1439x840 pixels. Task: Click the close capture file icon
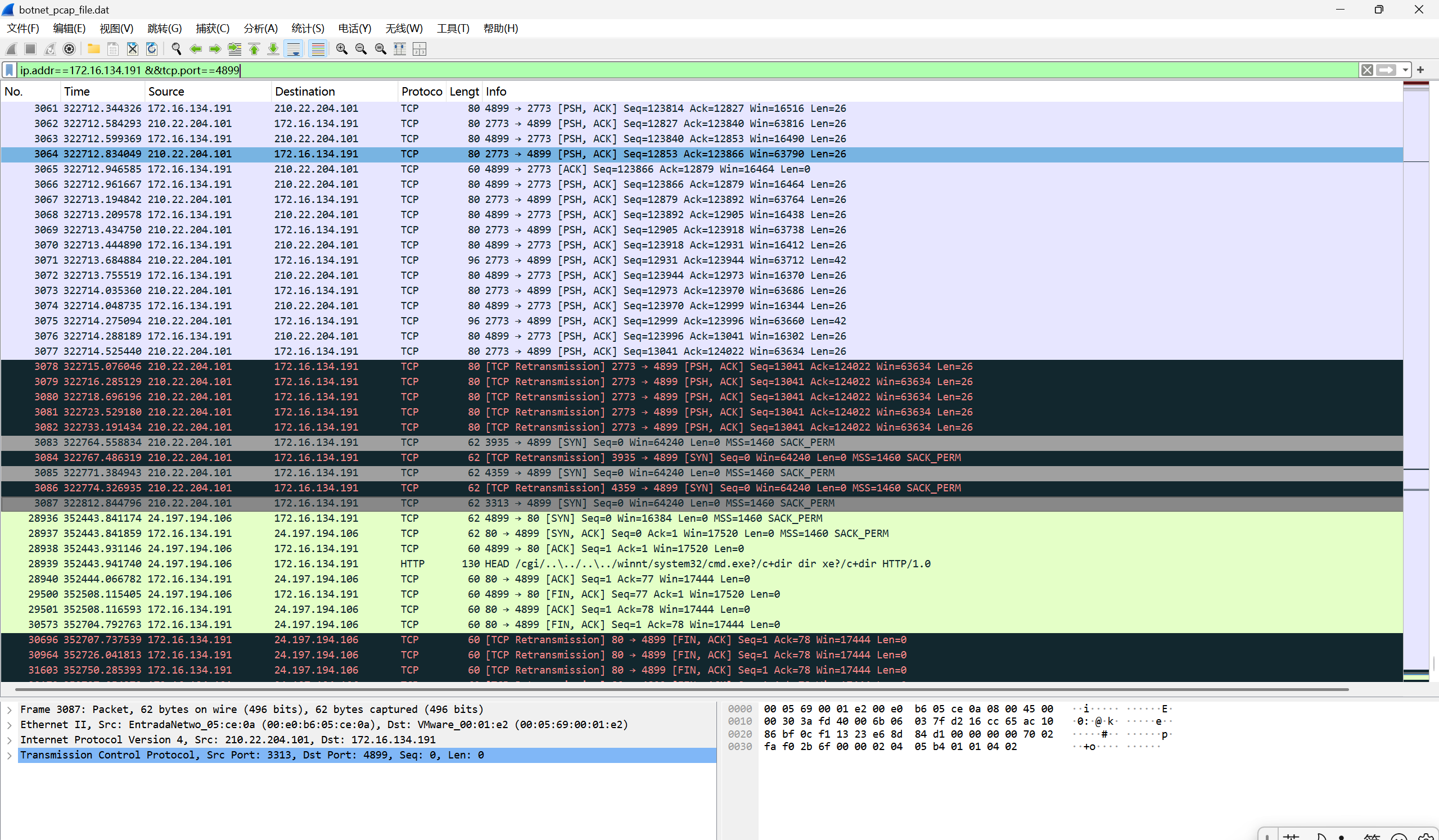coord(133,49)
